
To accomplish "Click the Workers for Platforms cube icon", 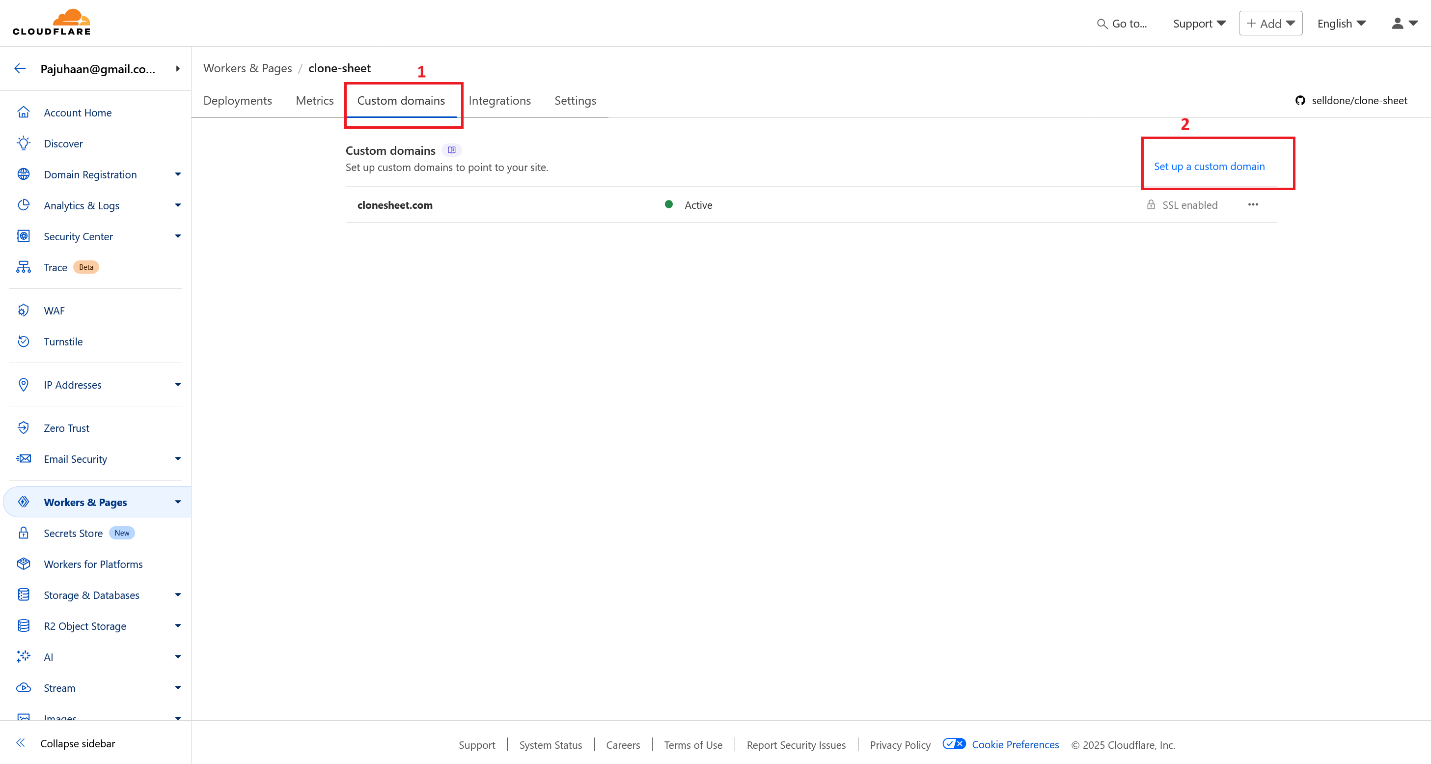I will click(24, 564).
